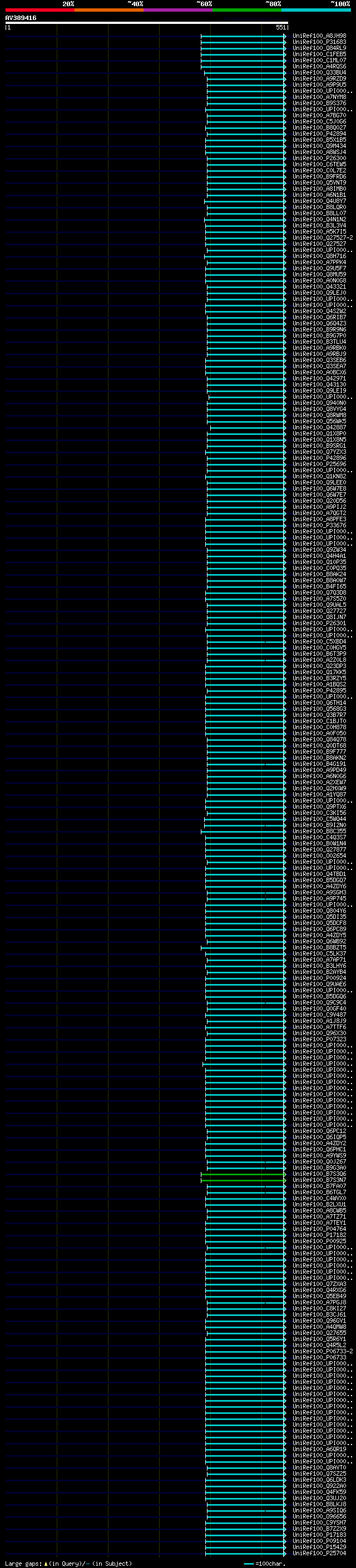Select the AV389416 query name label

pos(21,18)
